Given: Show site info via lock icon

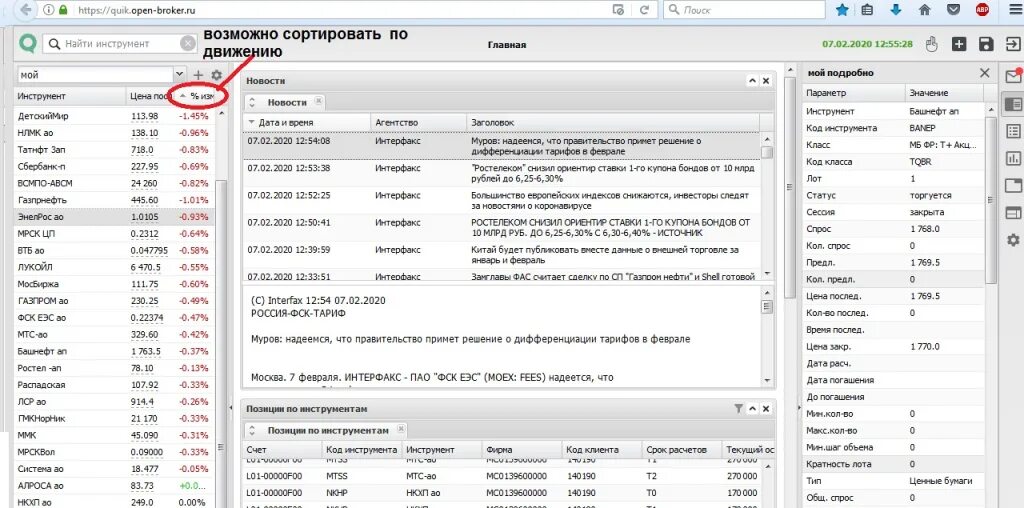Looking at the screenshot, I should 63,10.
